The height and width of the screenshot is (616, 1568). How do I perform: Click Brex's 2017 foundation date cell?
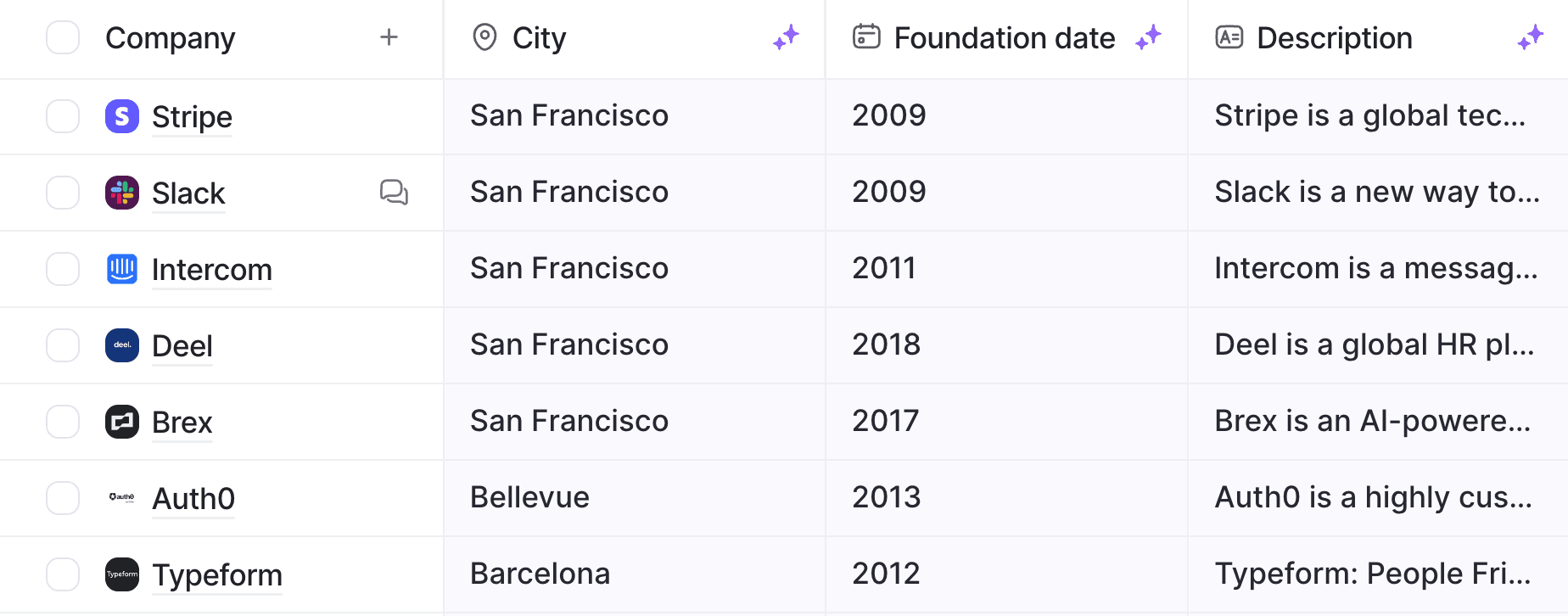tap(885, 421)
